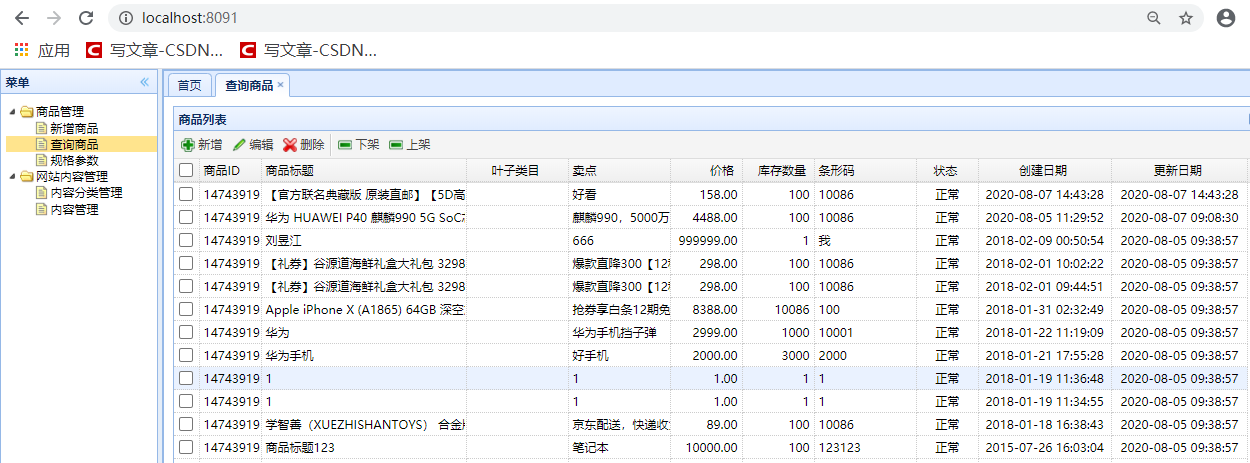Viewport: 1250px width, 463px height.
Task: Open 查询商品 in the menu tree
Action: 74,144
